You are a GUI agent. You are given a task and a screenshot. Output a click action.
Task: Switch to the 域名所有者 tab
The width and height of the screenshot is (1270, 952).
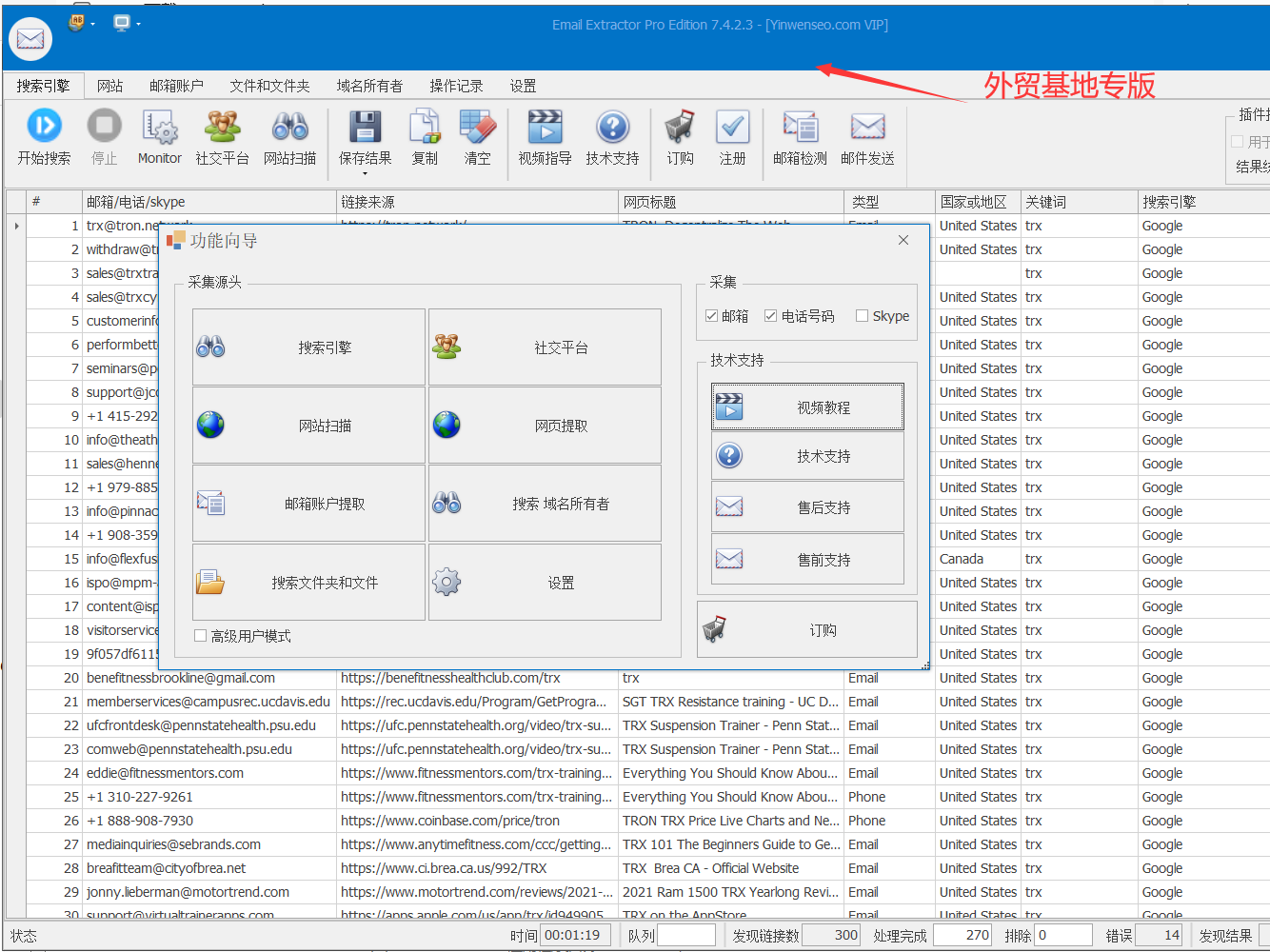[369, 86]
